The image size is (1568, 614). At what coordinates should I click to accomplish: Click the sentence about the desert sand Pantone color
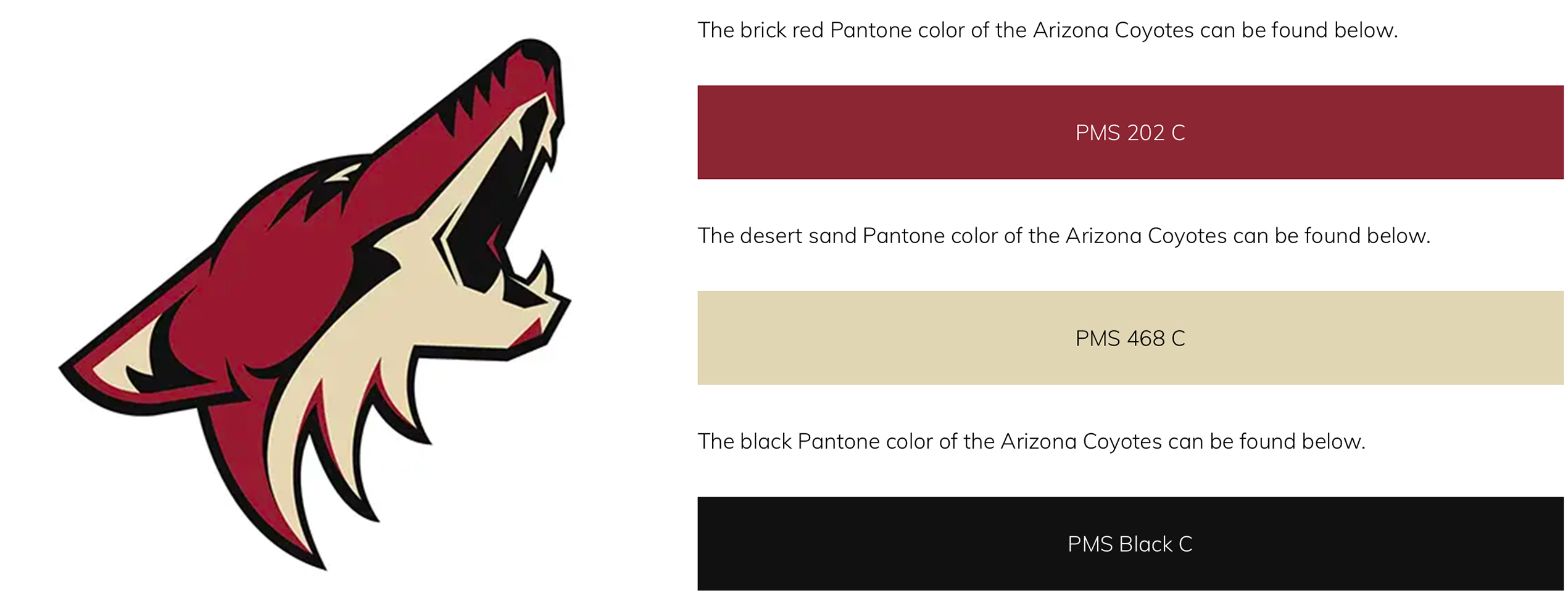(x=1064, y=236)
